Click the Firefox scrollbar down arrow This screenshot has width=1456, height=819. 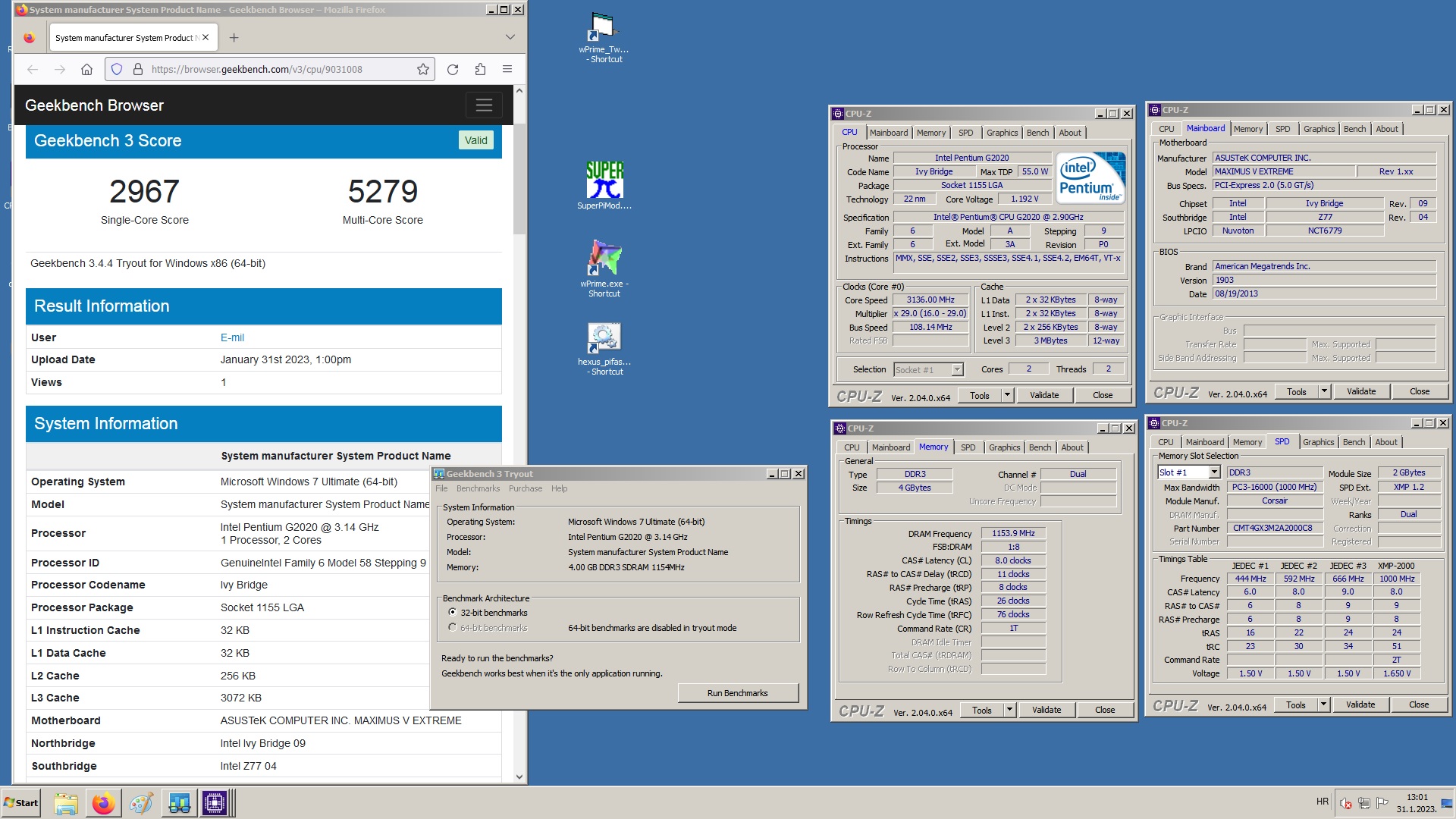pyautogui.click(x=519, y=777)
